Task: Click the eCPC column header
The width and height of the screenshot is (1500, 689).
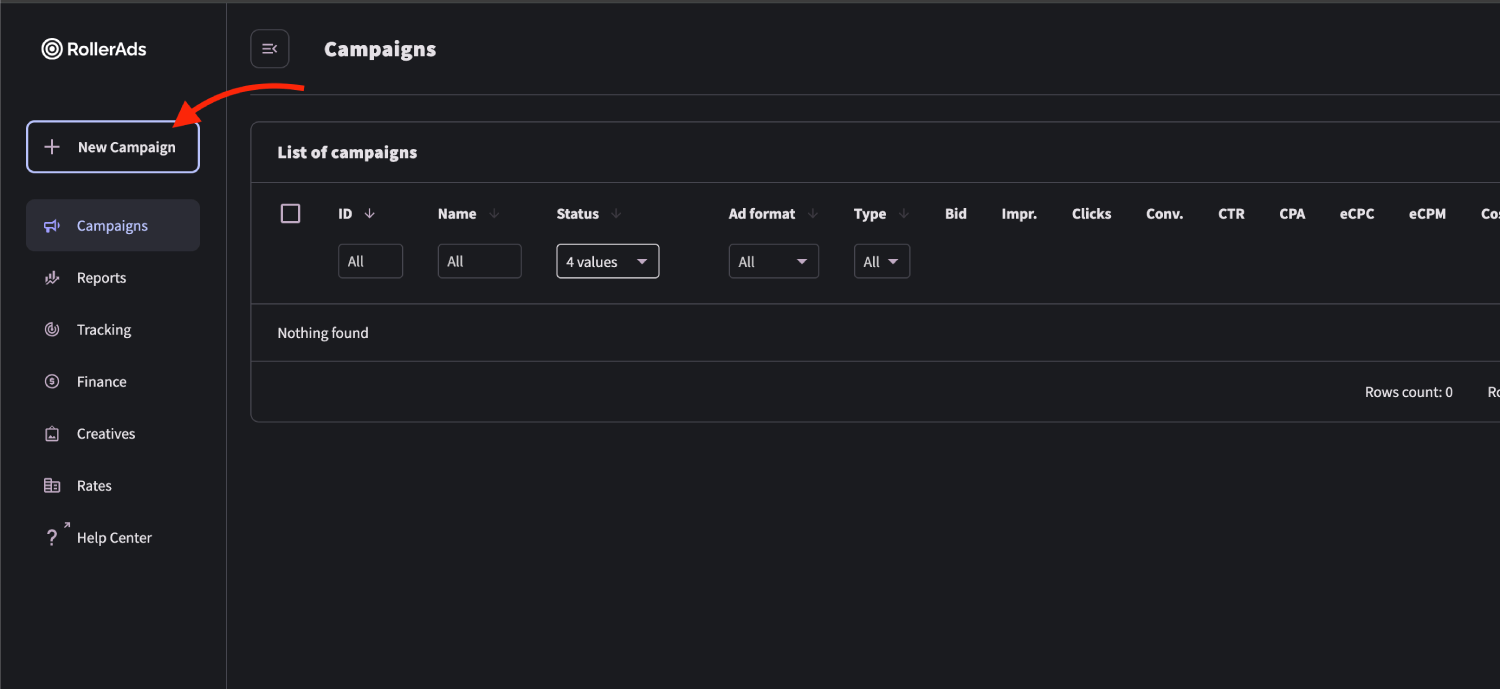Action: pyautogui.click(x=1357, y=214)
